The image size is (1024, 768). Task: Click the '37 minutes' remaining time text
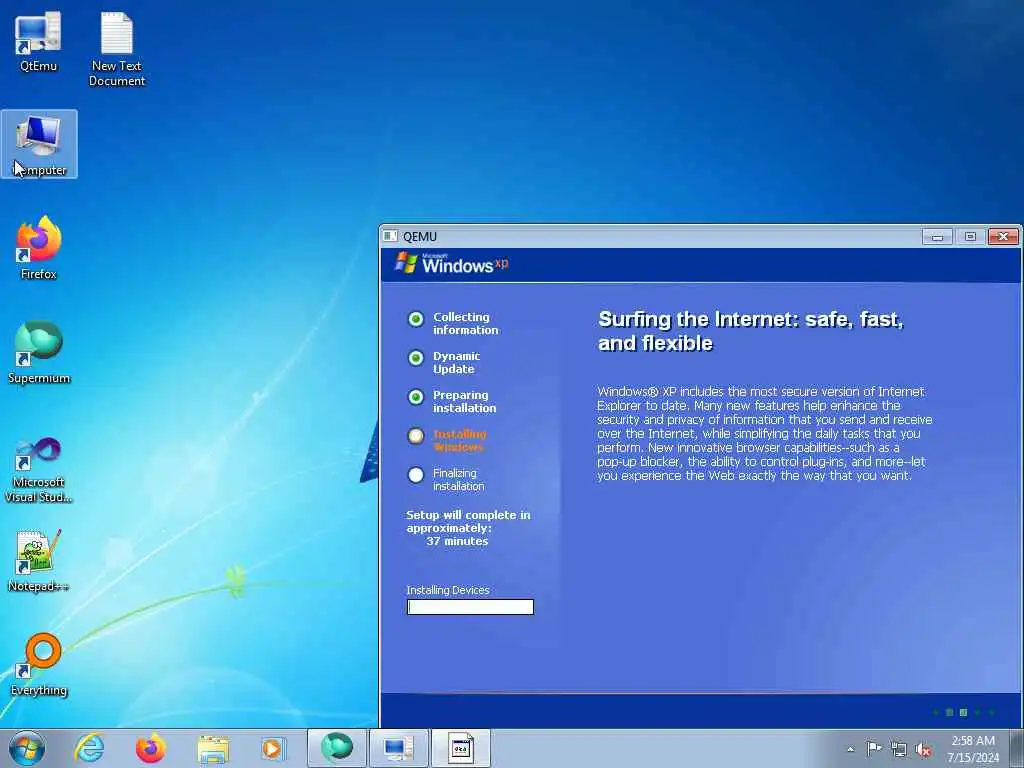pos(457,541)
